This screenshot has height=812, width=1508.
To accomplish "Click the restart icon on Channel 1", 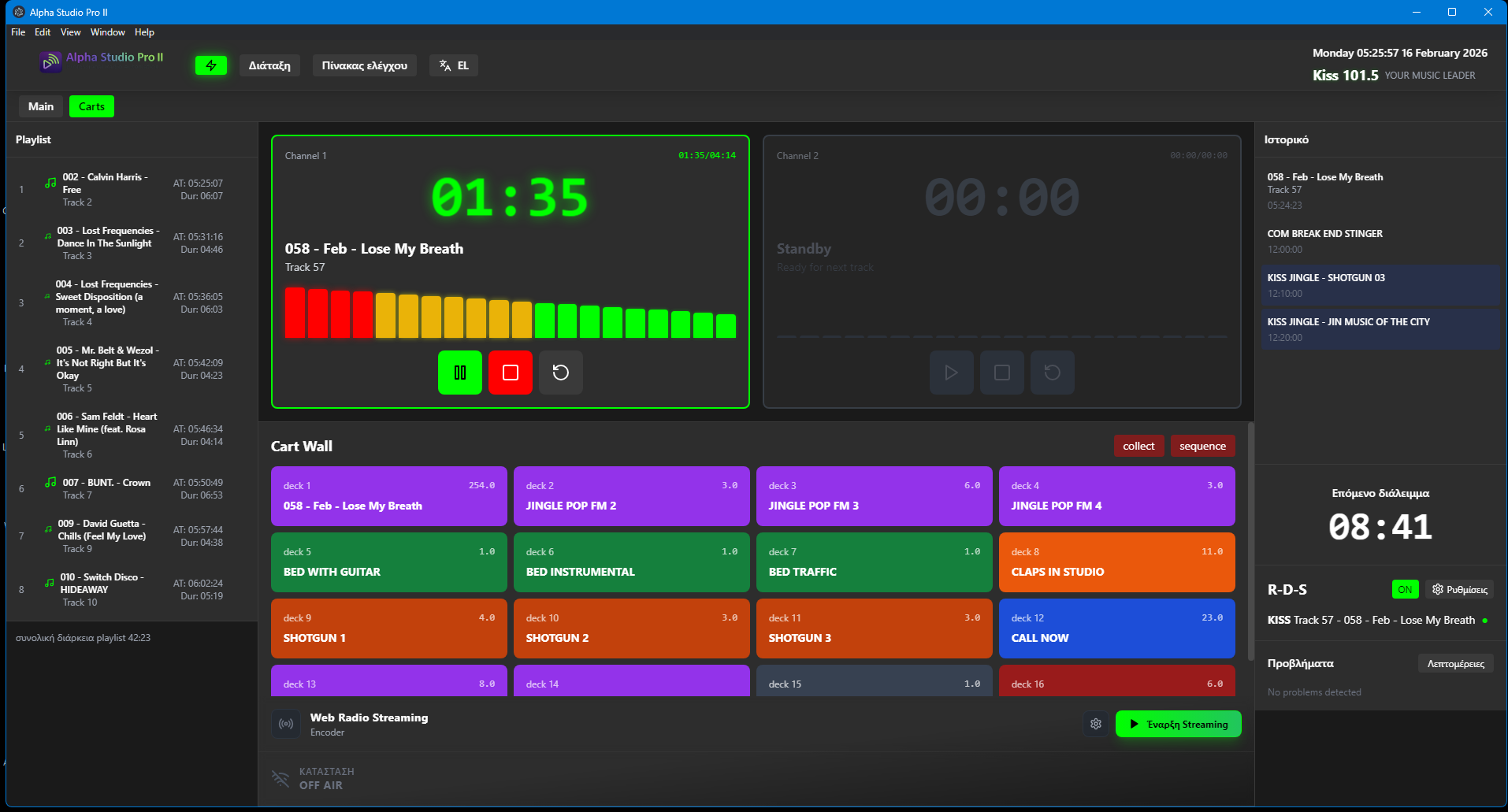I will pyautogui.click(x=560, y=373).
